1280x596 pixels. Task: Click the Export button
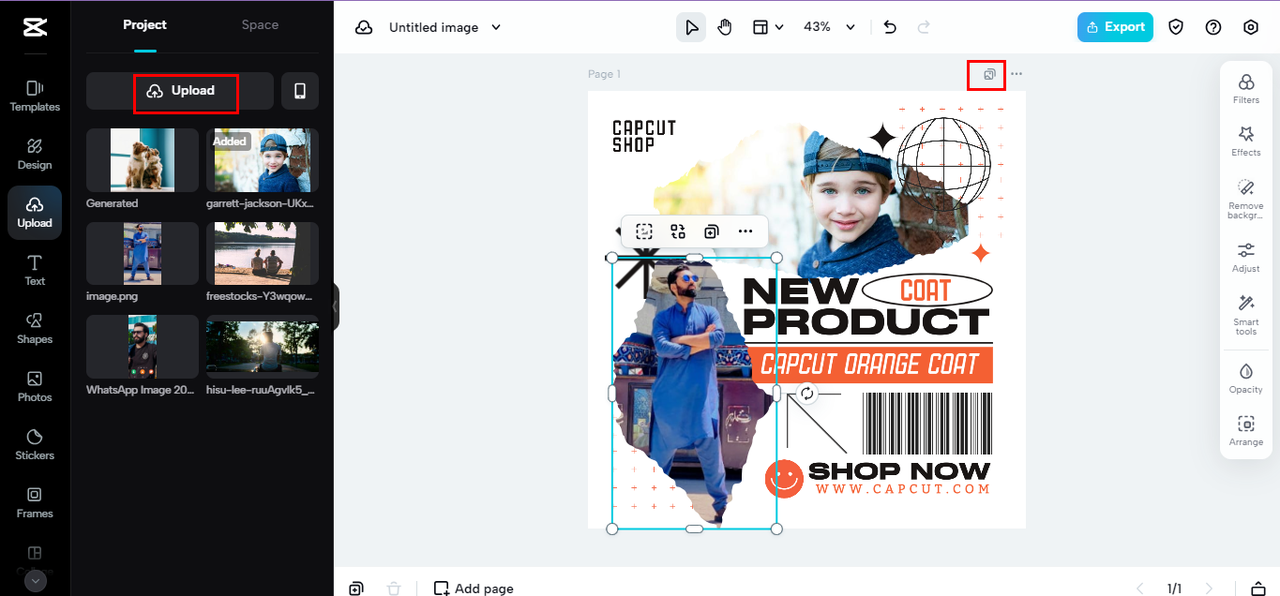click(x=1115, y=27)
